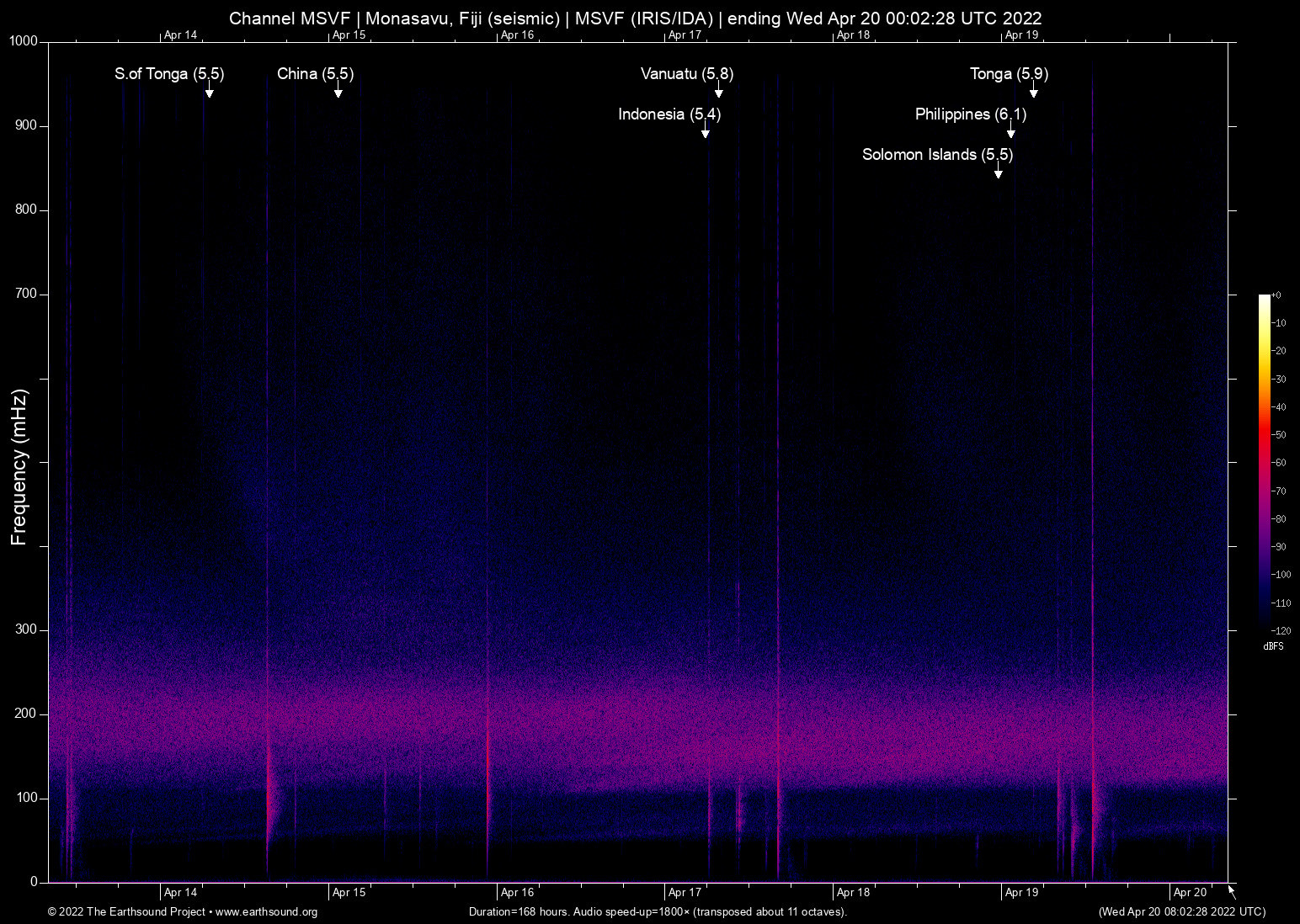Image resolution: width=1300 pixels, height=924 pixels.
Task: Click the dBFS unit label below the color scale
Action: pyautogui.click(x=1273, y=646)
